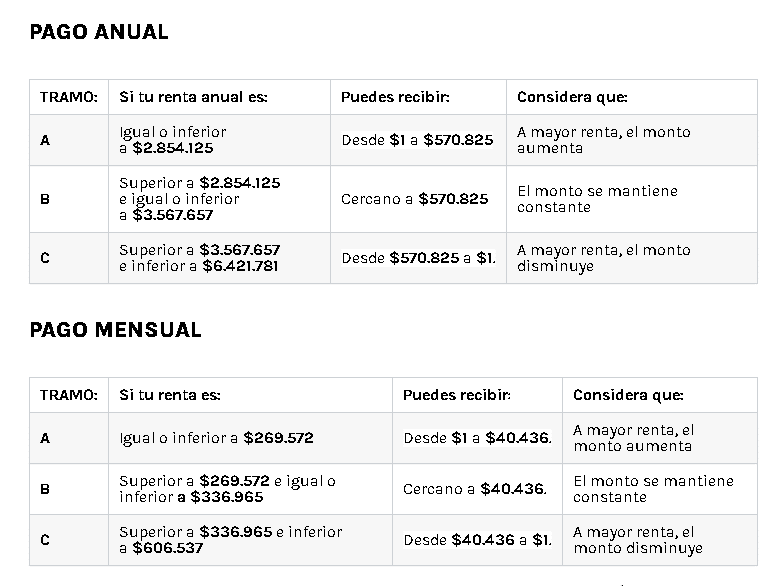The width and height of the screenshot is (770, 586).
Task: Click the "Igual o inferior a $2.854.125" cell
Action: [x=173, y=140]
